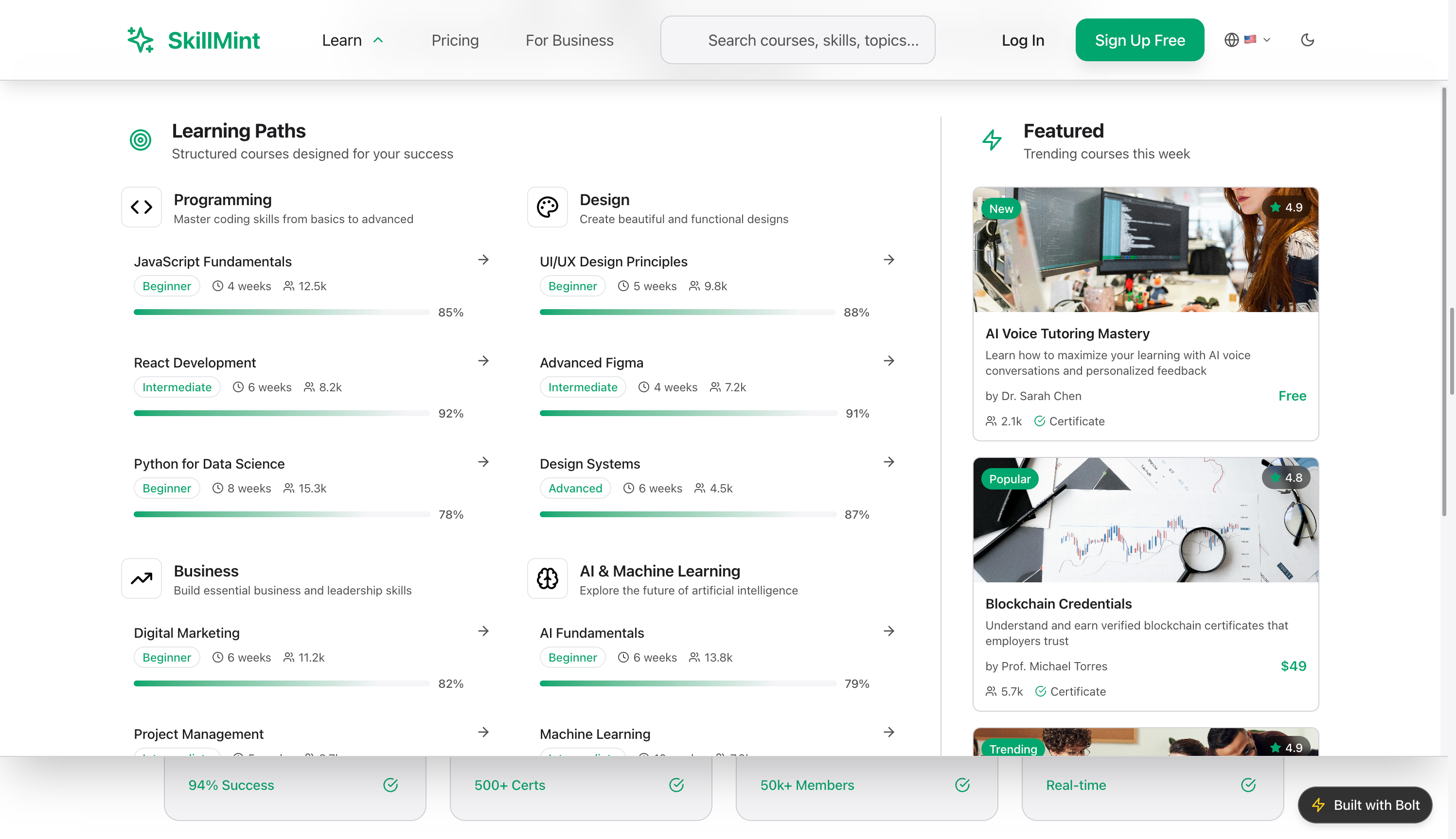Click the Featured lightning bolt icon
The image size is (1456, 839).
click(x=992, y=140)
